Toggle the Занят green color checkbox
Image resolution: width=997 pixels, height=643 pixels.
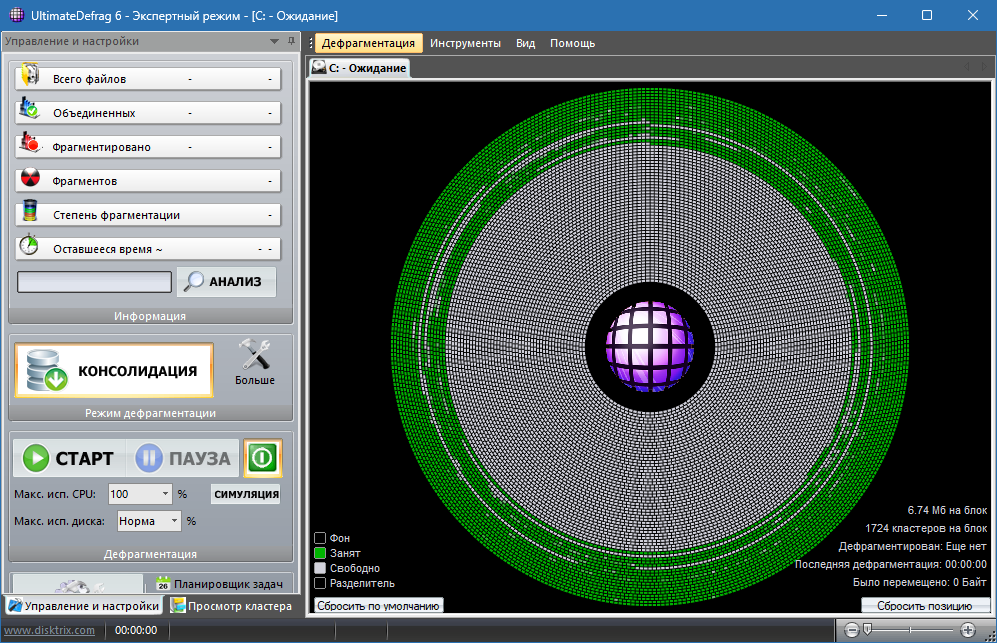pyautogui.click(x=320, y=553)
